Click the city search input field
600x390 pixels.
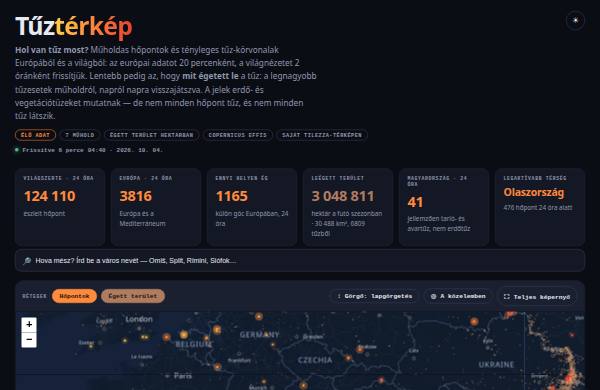point(300,261)
